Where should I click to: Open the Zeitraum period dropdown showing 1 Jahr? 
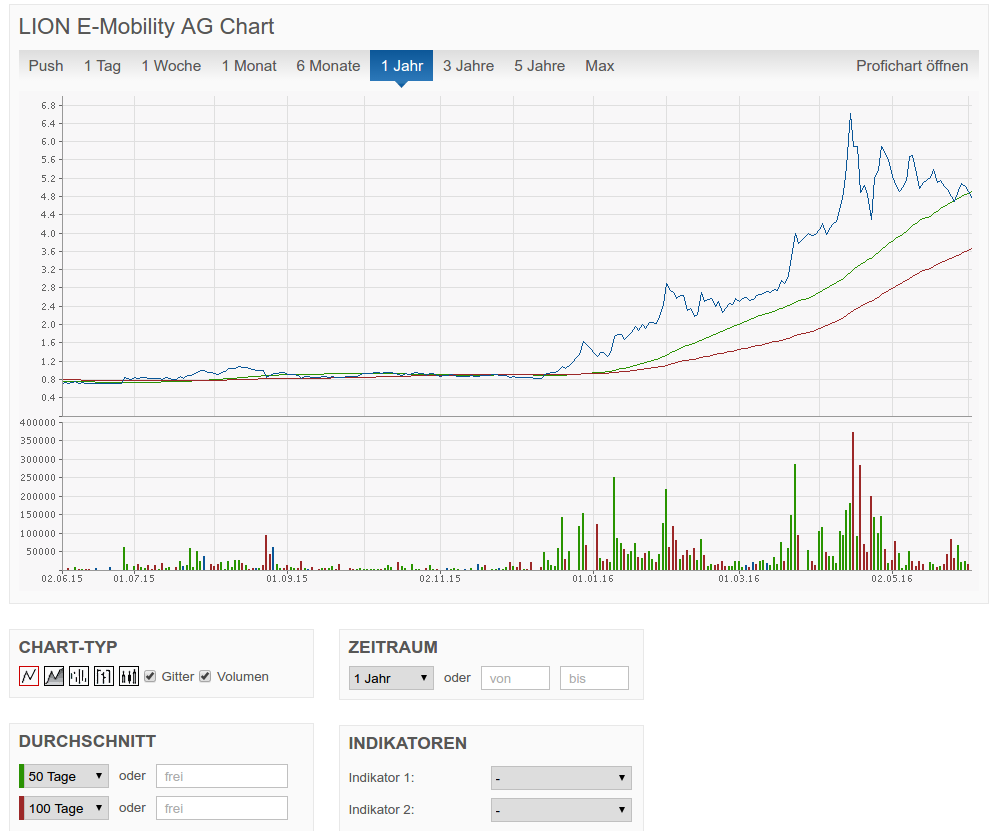tap(390, 677)
